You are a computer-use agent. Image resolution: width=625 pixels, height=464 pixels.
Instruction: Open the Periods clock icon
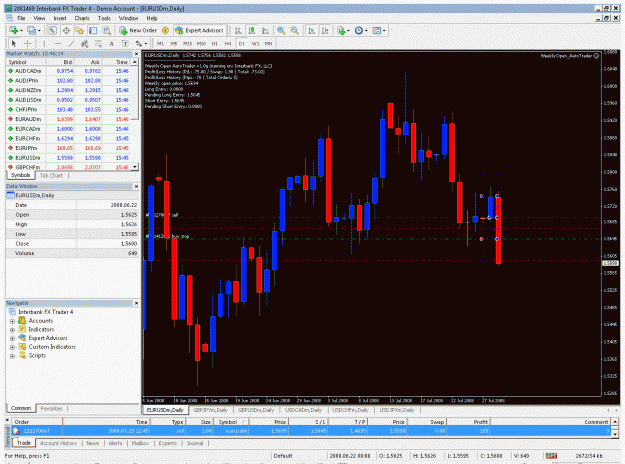[x=359, y=30]
